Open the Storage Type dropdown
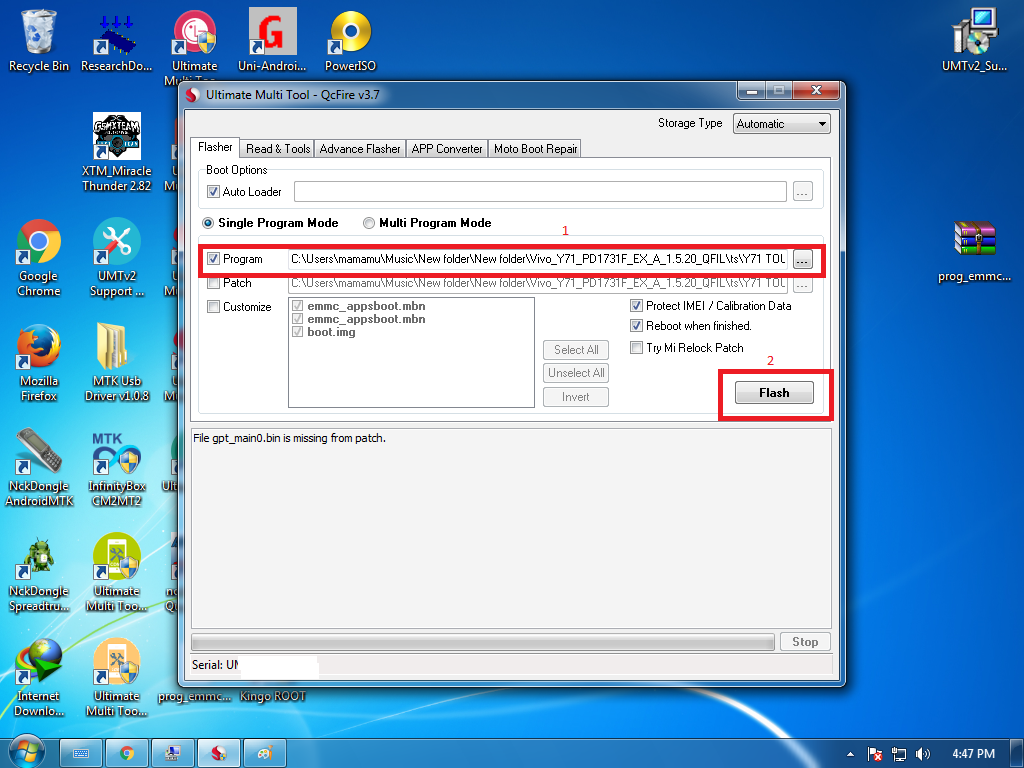Image resolution: width=1024 pixels, height=768 pixels. pos(782,123)
